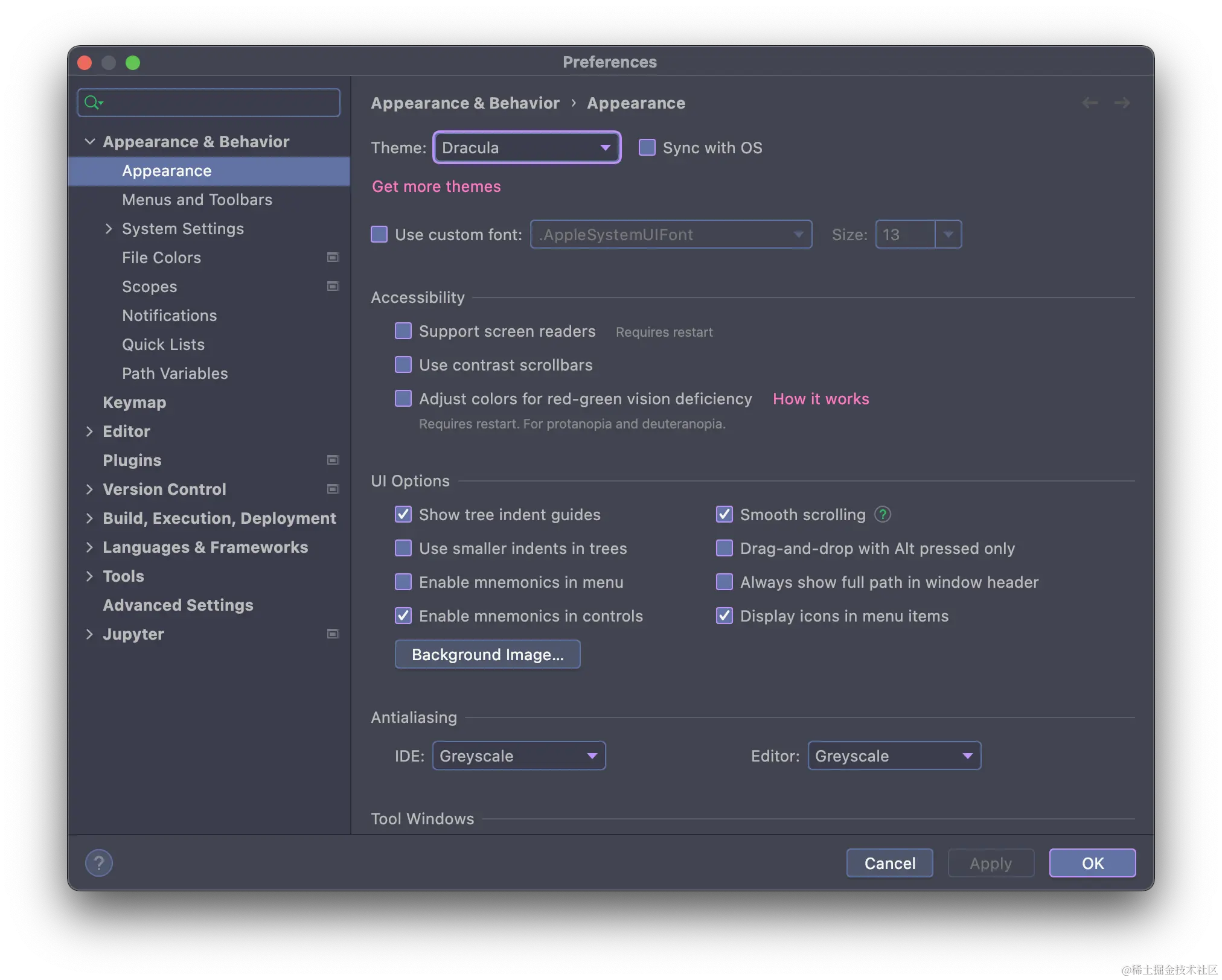Screen dimensions: 1222x980
Task: Click the font Size dropdown arrow
Action: 948,235
